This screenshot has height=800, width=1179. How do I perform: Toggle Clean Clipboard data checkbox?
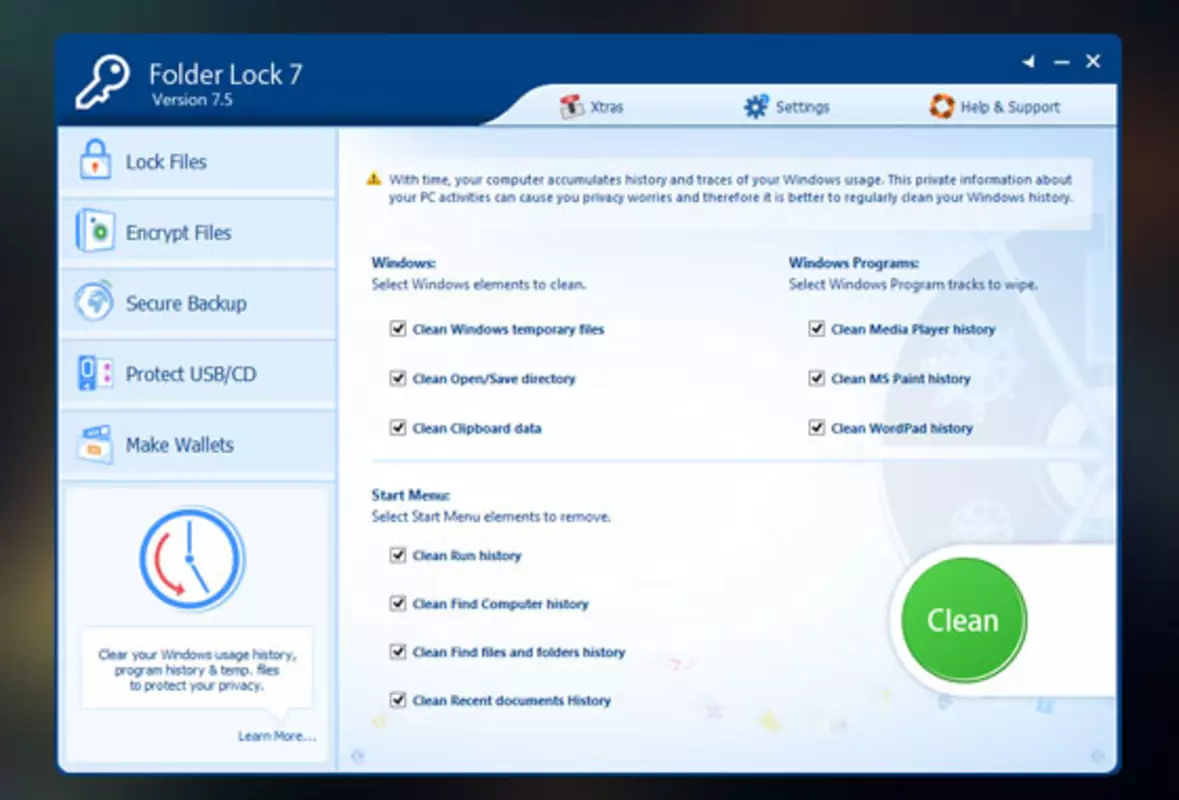click(398, 428)
